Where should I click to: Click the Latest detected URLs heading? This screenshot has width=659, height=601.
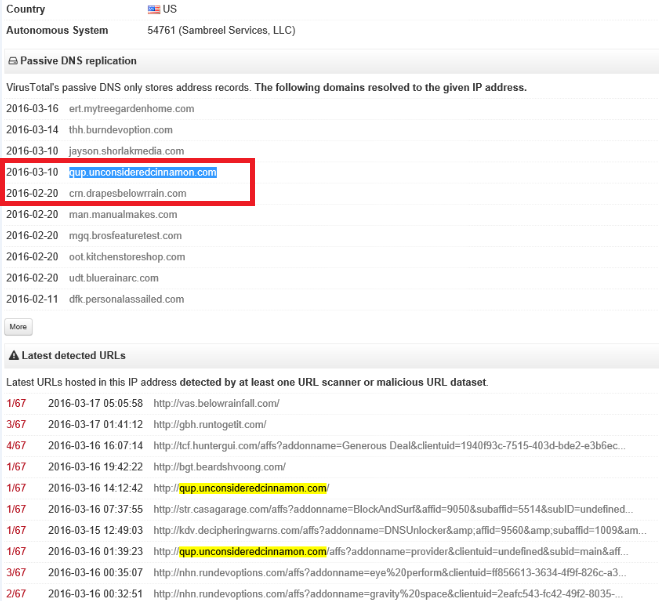click(x=74, y=356)
